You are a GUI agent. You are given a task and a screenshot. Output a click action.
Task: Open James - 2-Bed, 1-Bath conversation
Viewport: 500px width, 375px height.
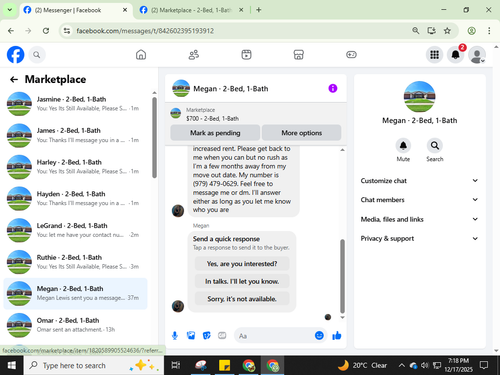pos(76,135)
